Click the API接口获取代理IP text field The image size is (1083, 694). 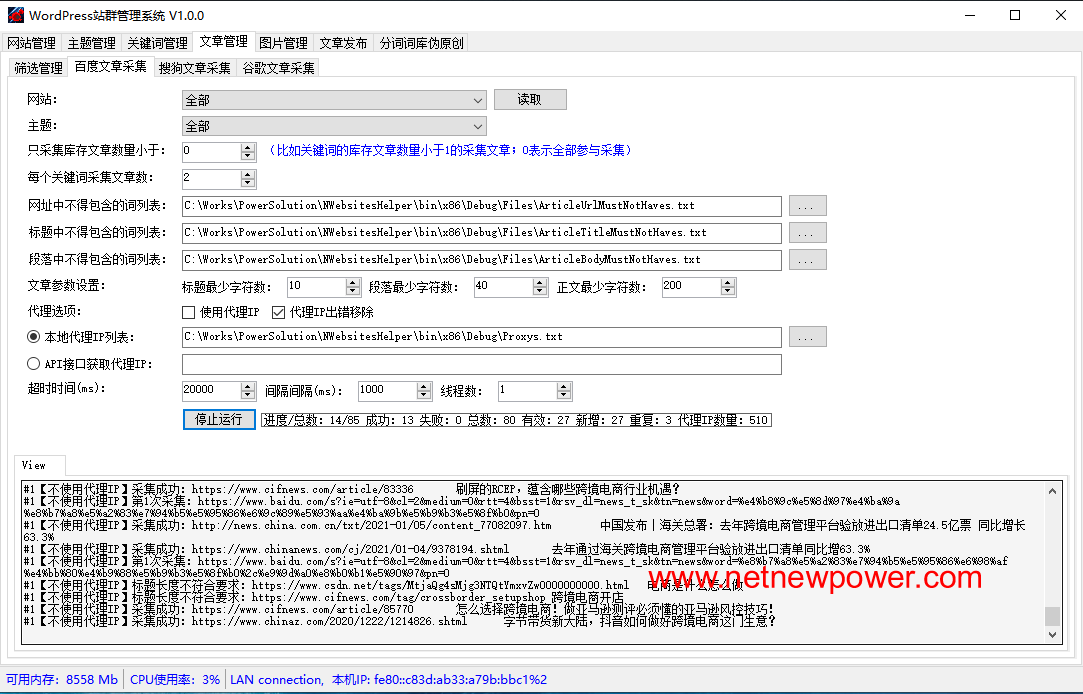tap(481, 364)
